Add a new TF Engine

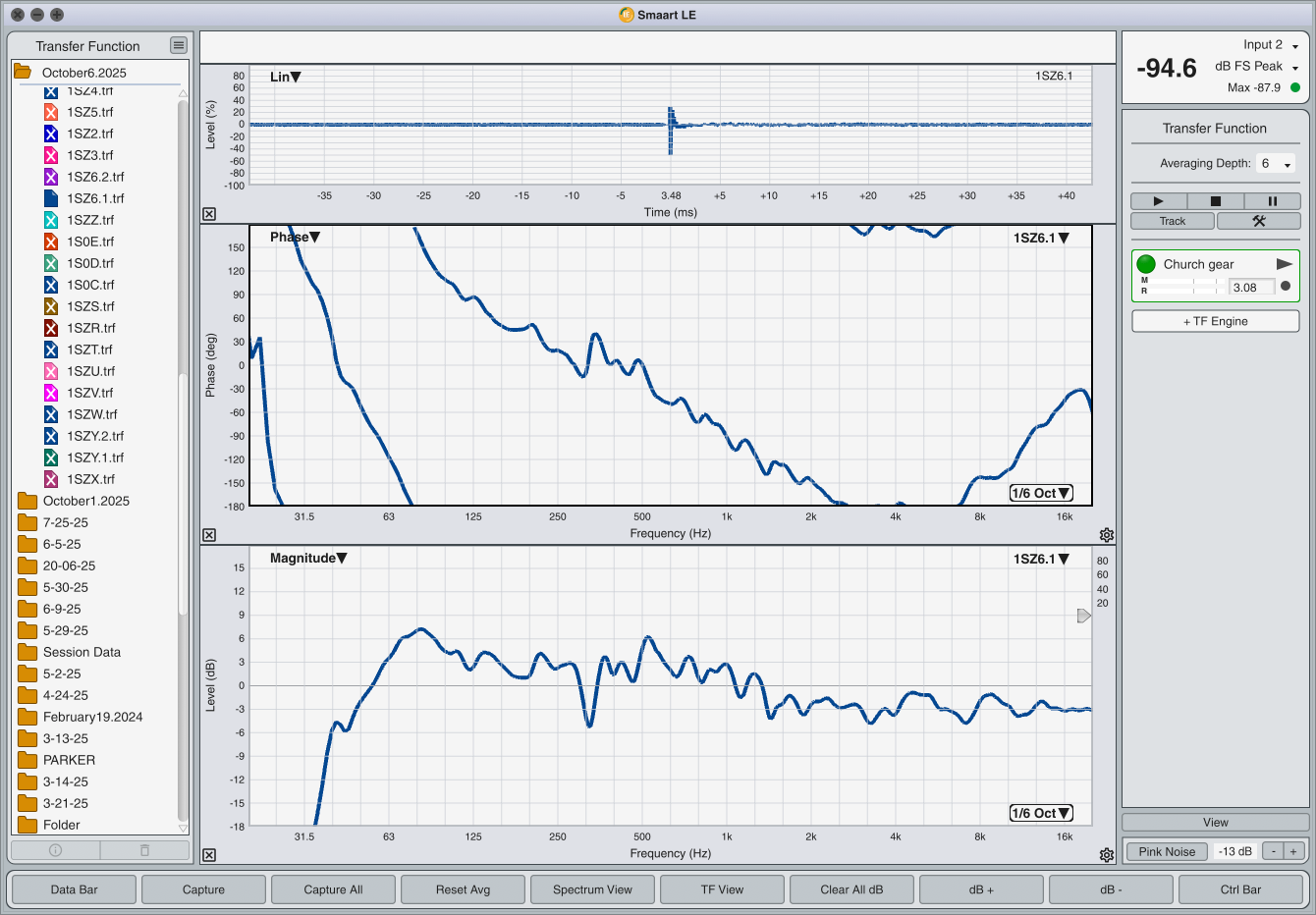[1215, 321]
